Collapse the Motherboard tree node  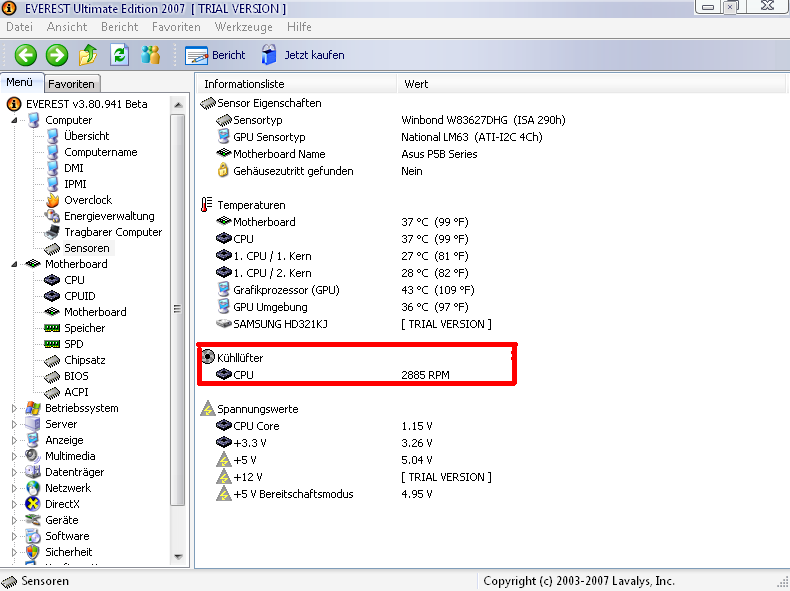point(14,264)
